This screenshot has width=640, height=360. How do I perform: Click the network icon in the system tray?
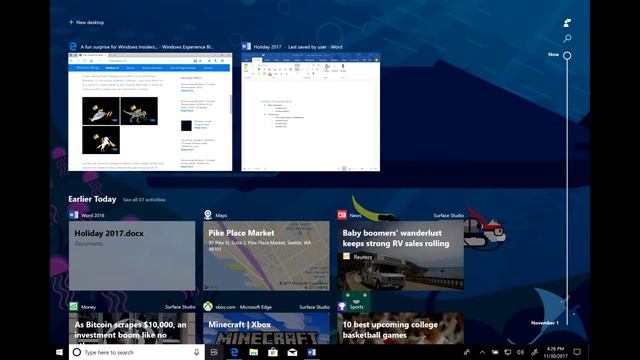pos(508,352)
